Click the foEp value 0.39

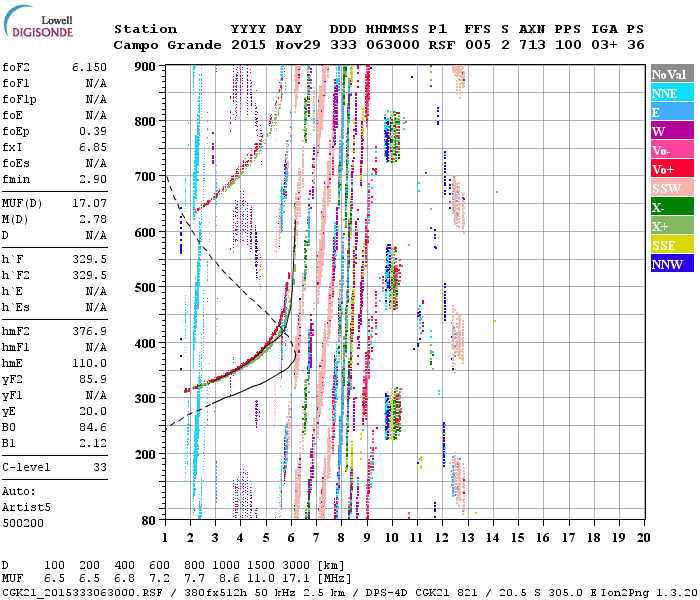tap(93, 131)
